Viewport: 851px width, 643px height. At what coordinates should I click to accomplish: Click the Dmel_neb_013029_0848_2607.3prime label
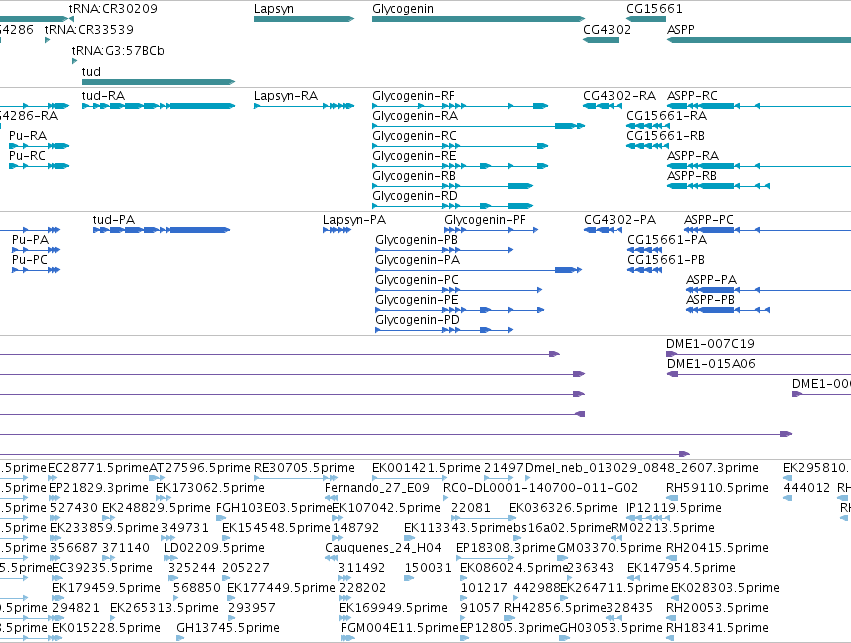[x=642, y=468]
